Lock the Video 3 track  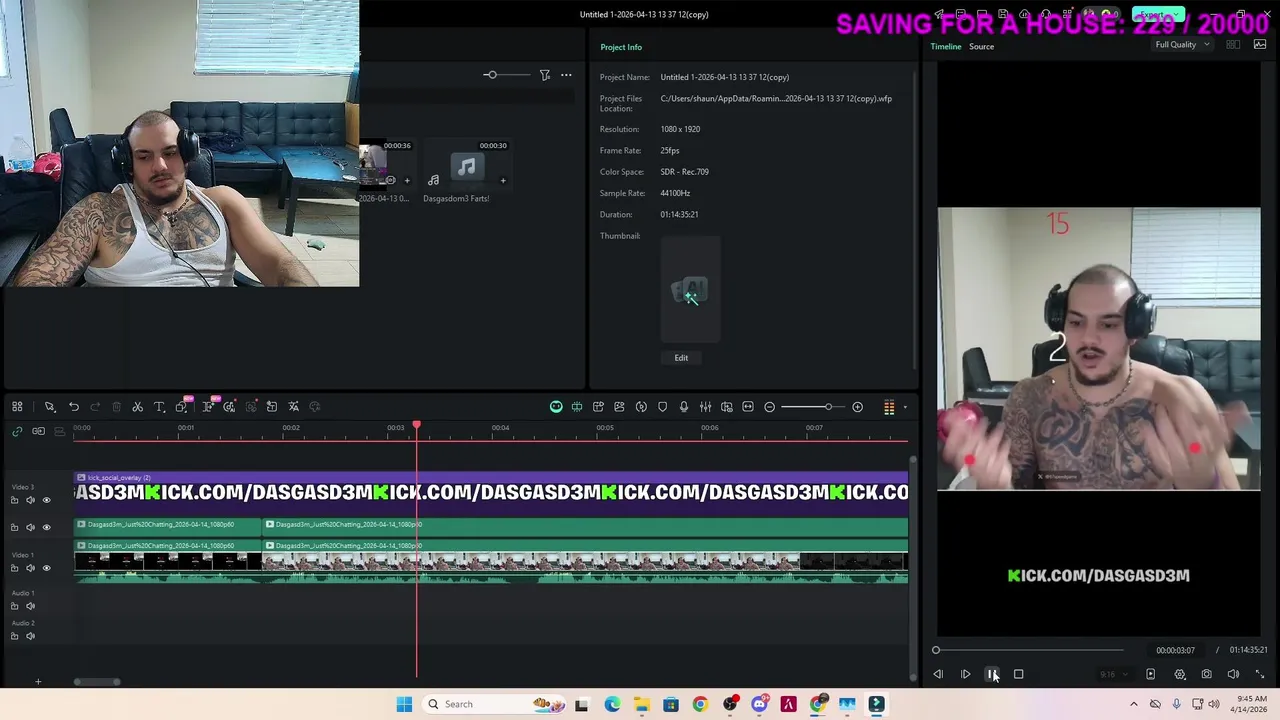pyautogui.click(x=14, y=500)
